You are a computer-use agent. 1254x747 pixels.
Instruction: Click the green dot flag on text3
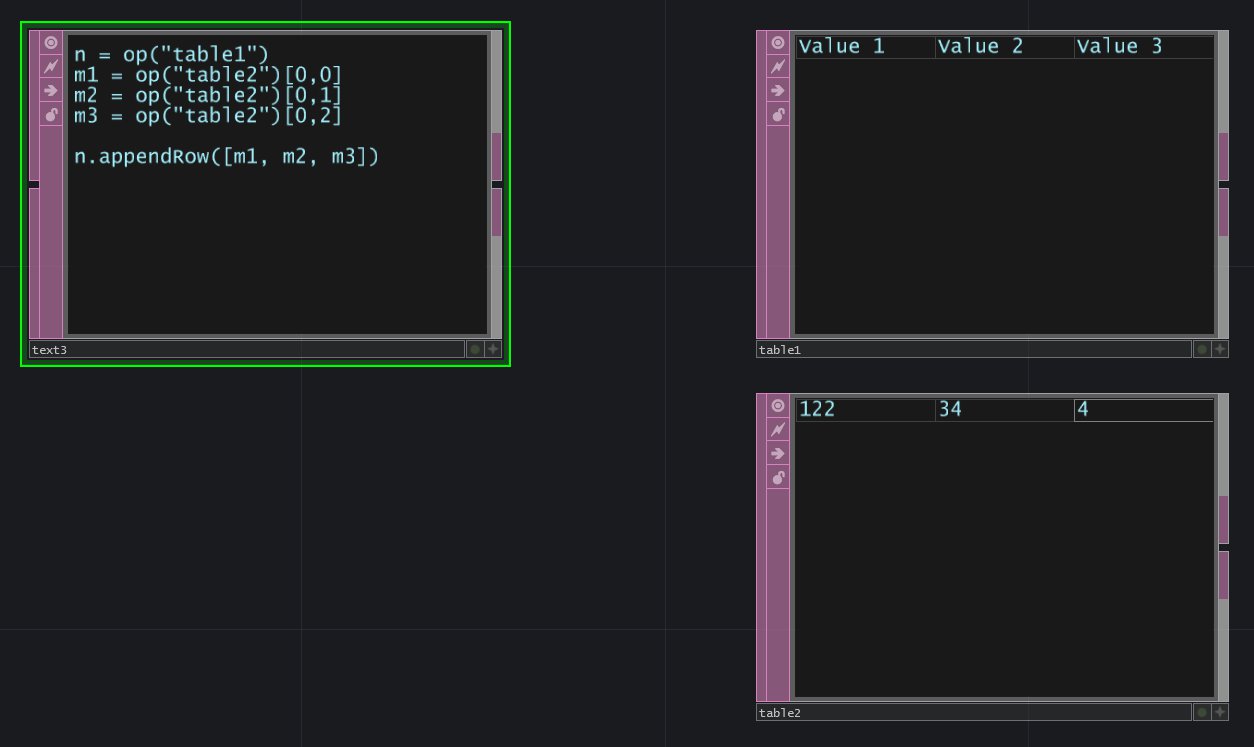(475, 349)
